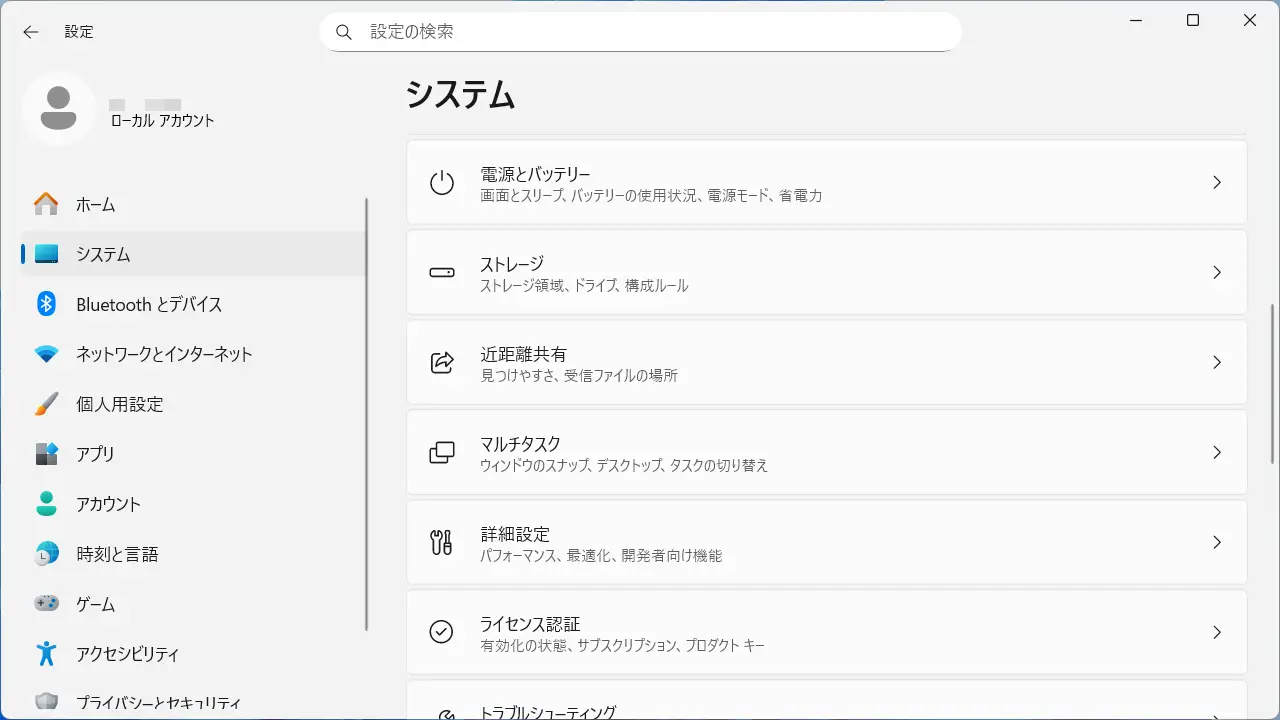1280x720 pixels.
Task: Select ホーム in the sidebar
Action: [x=96, y=205]
